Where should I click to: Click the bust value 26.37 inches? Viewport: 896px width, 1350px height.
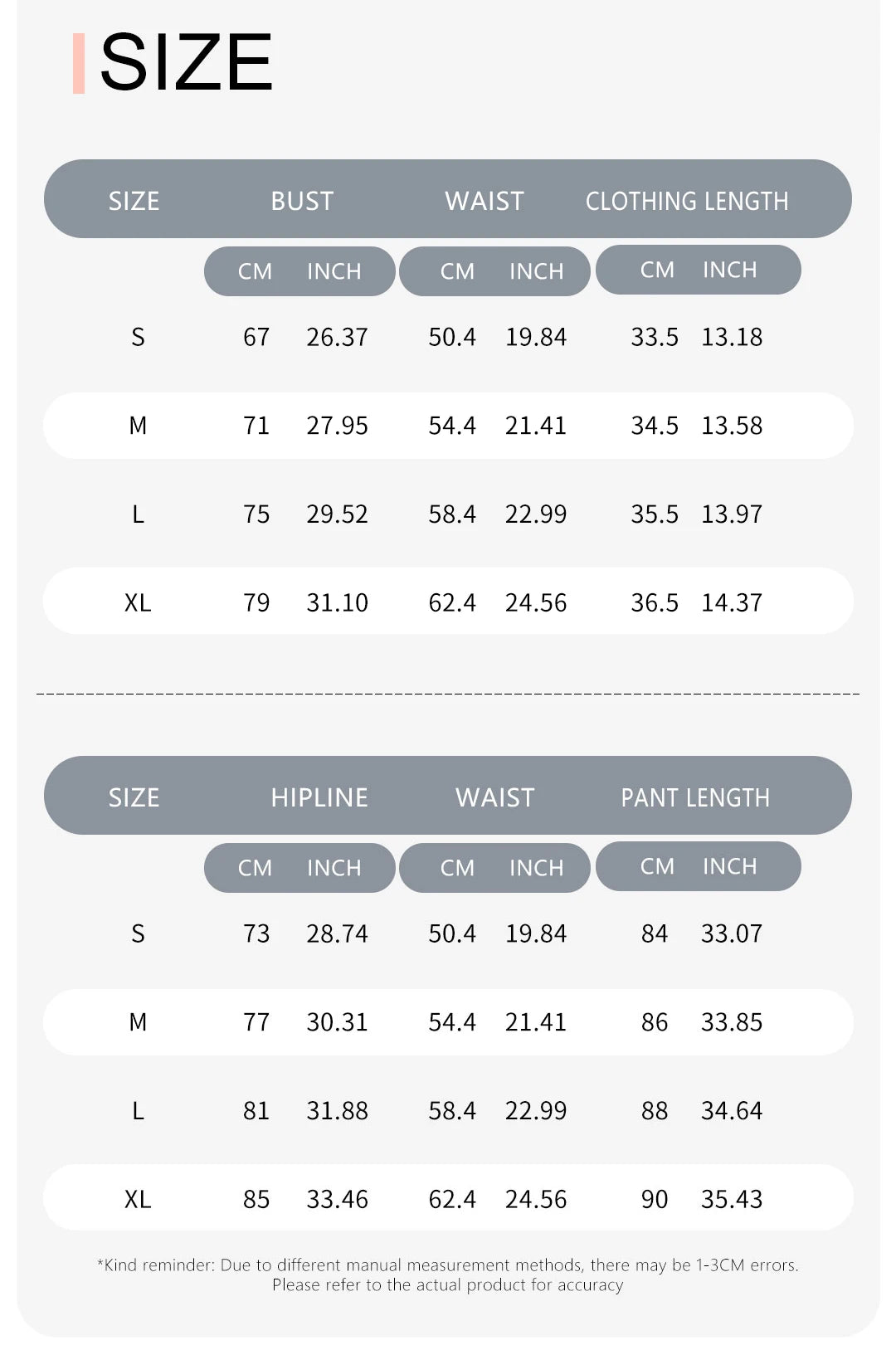[337, 337]
